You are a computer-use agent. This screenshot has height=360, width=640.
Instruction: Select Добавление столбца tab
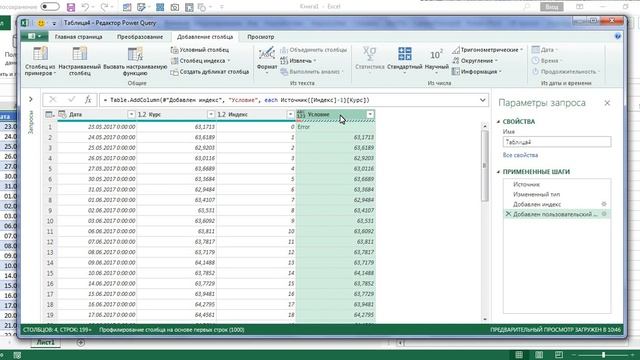(205, 37)
